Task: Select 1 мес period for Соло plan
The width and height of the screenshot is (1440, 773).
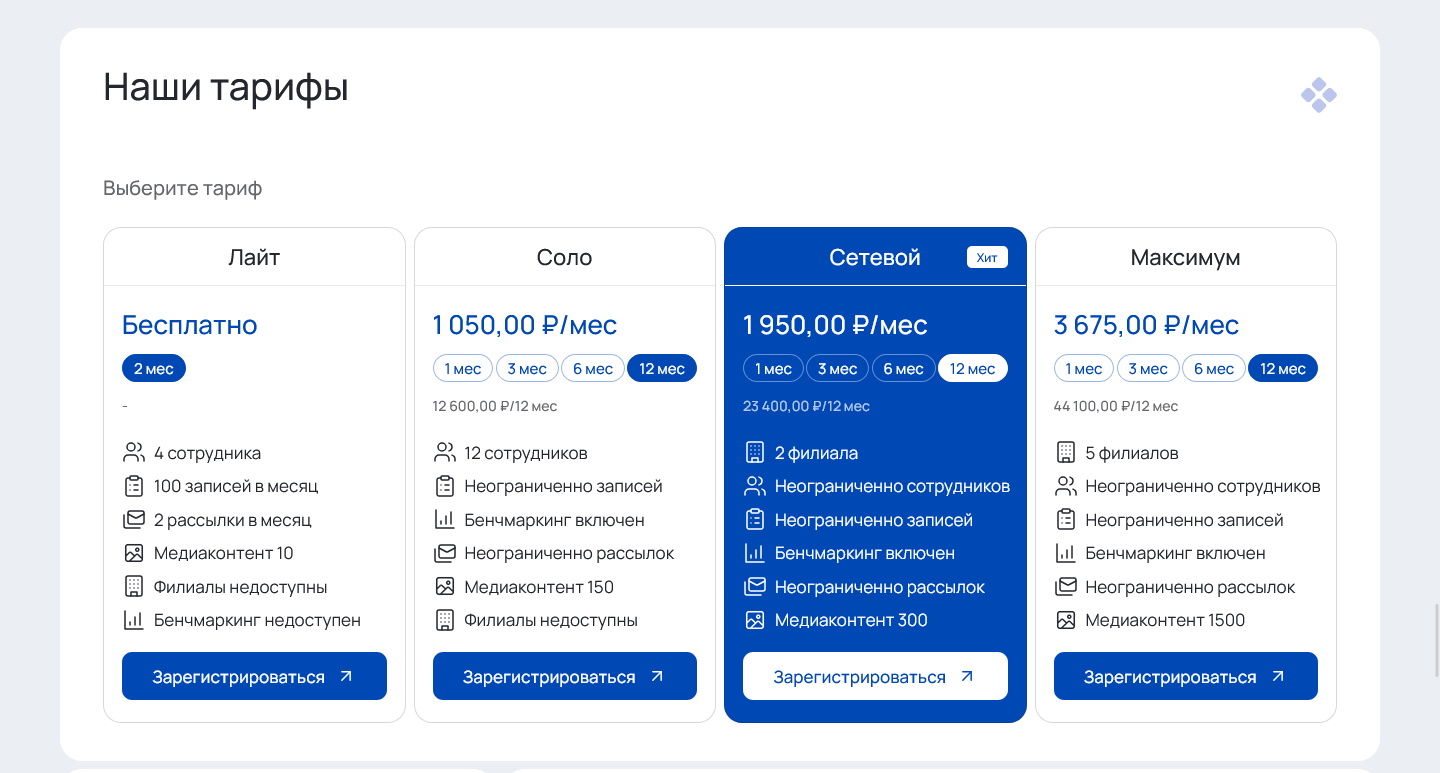Action: tap(463, 369)
